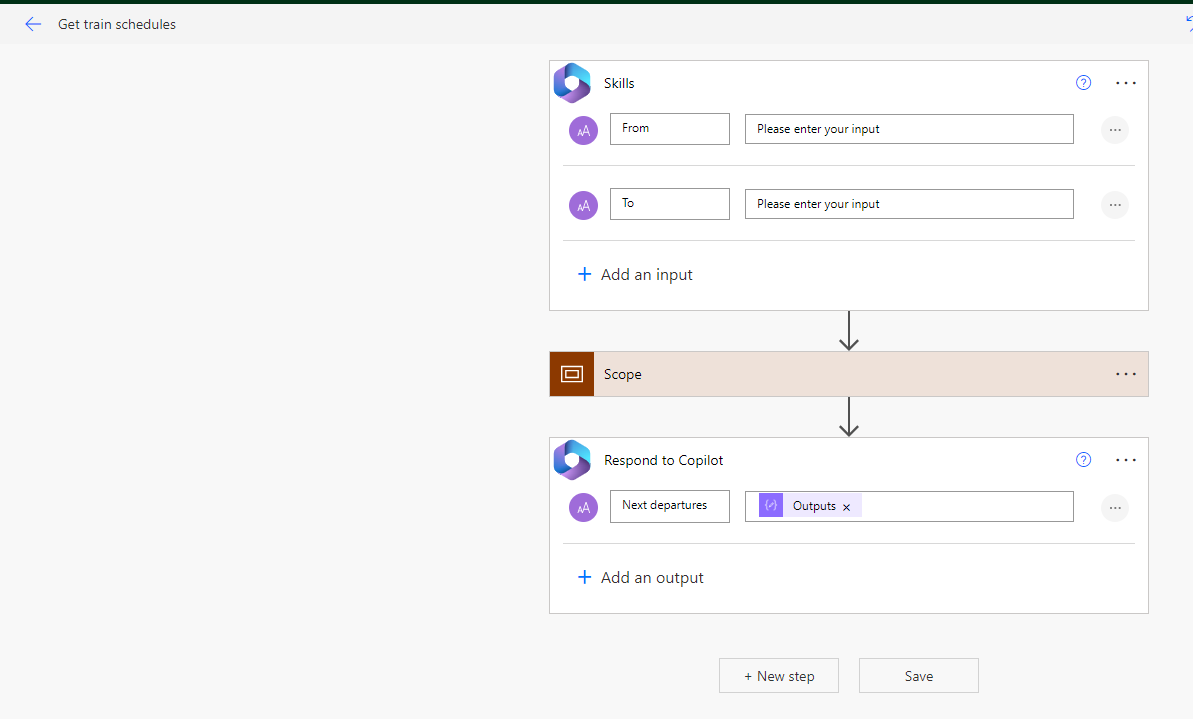This screenshot has width=1193, height=719.
Task: Remove the Outputs dynamic content token
Action: point(846,507)
